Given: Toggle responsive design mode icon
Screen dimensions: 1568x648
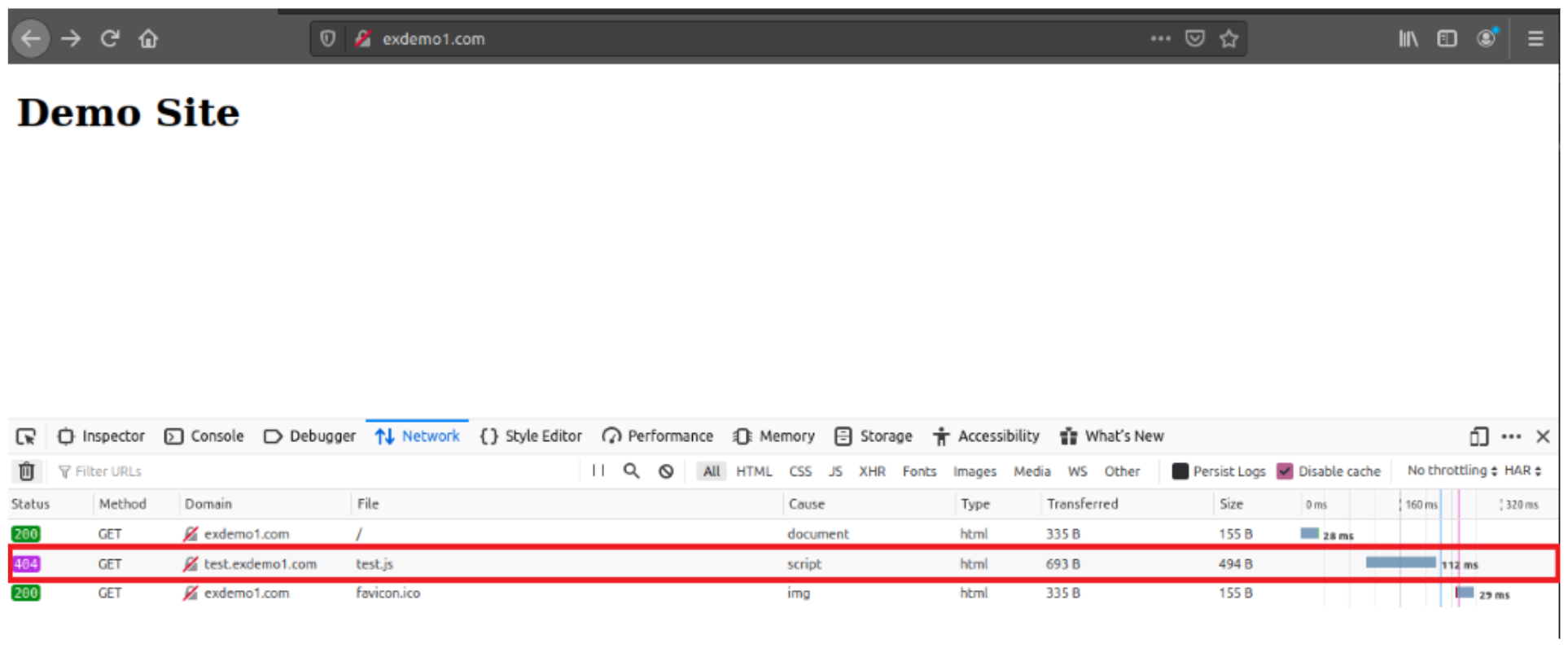Looking at the screenshot, I should tap(1478, 436).
